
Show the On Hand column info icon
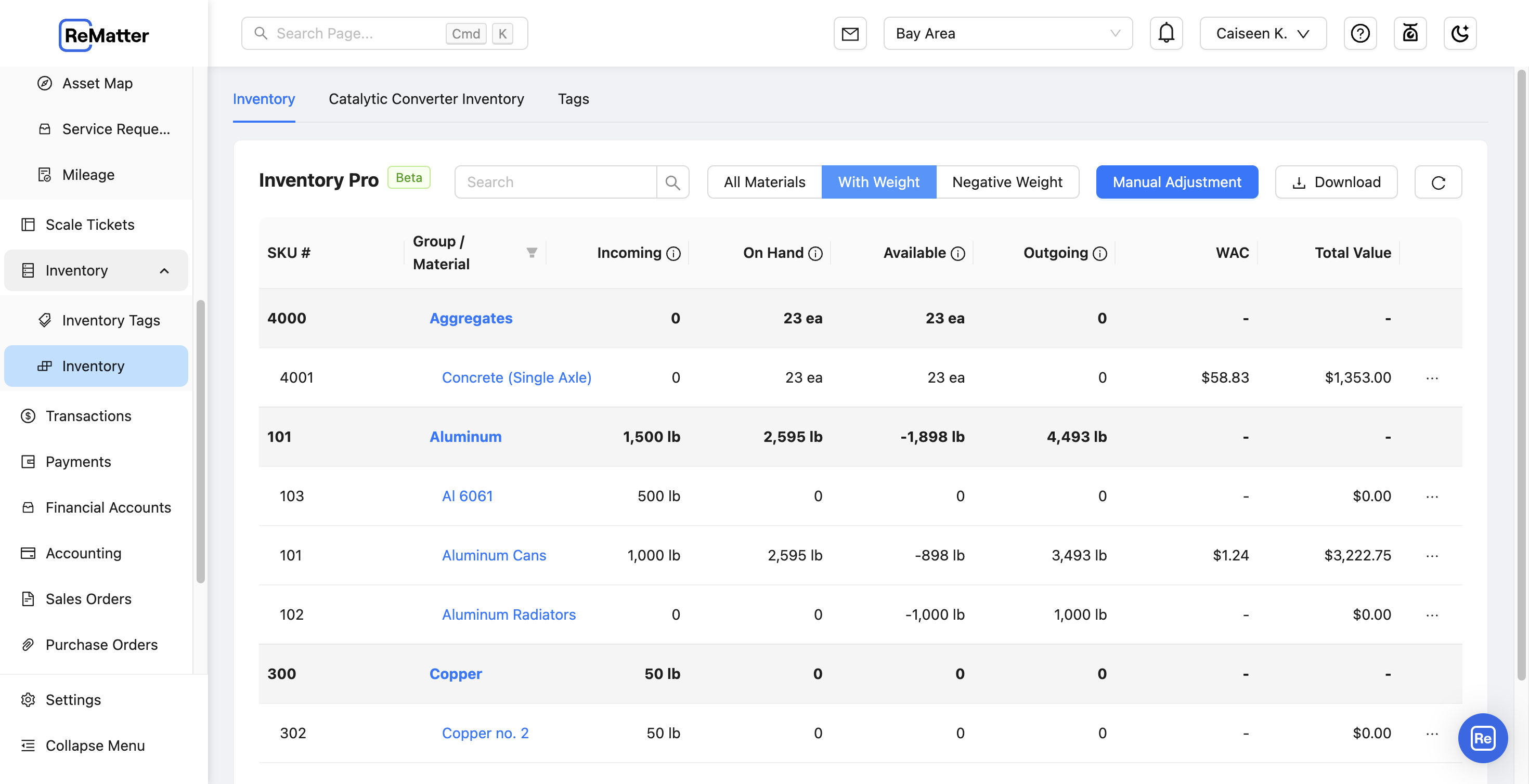[815, 253]
